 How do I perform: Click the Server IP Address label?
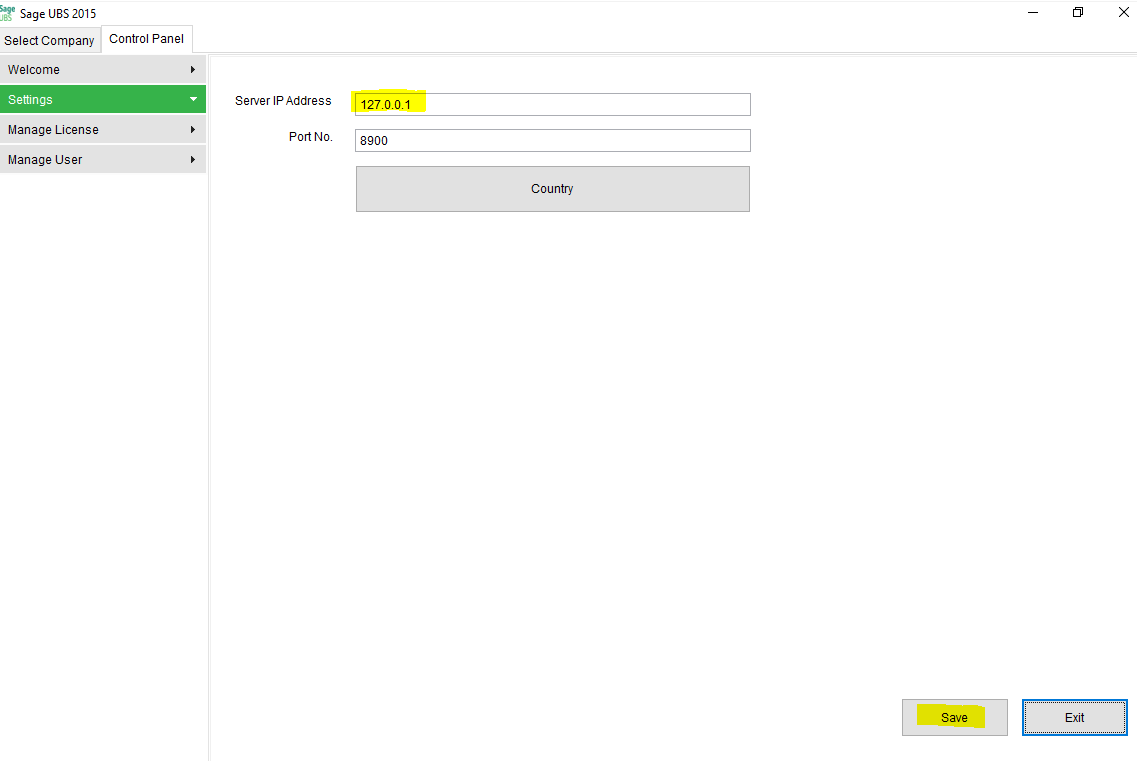283,101
